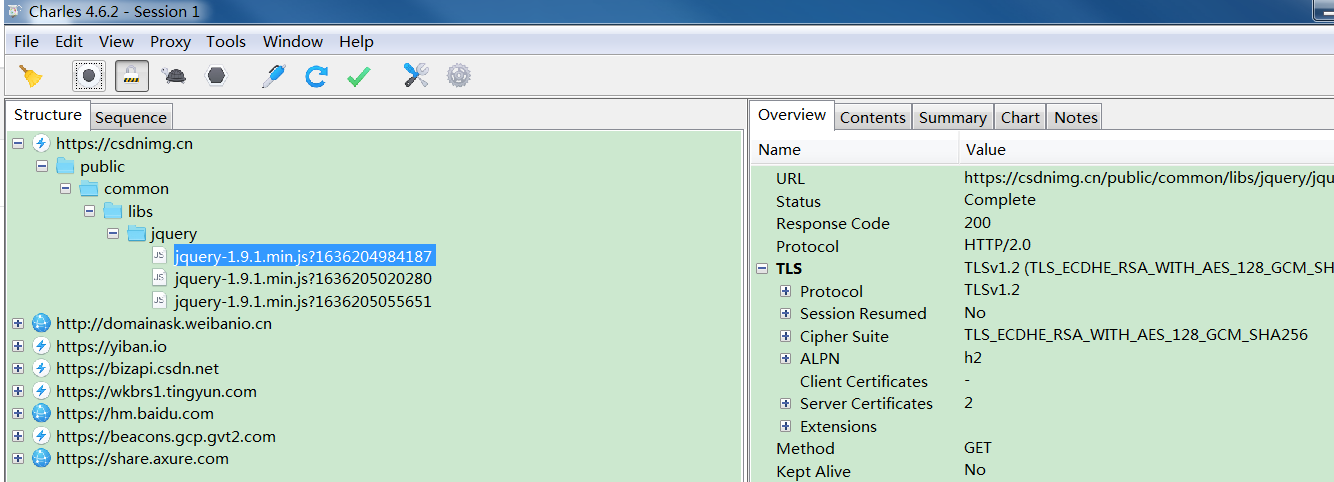Viewport: 1334px width, 482px height.
Task: Open the settings gear icon
Action: [x=458, y=76]
